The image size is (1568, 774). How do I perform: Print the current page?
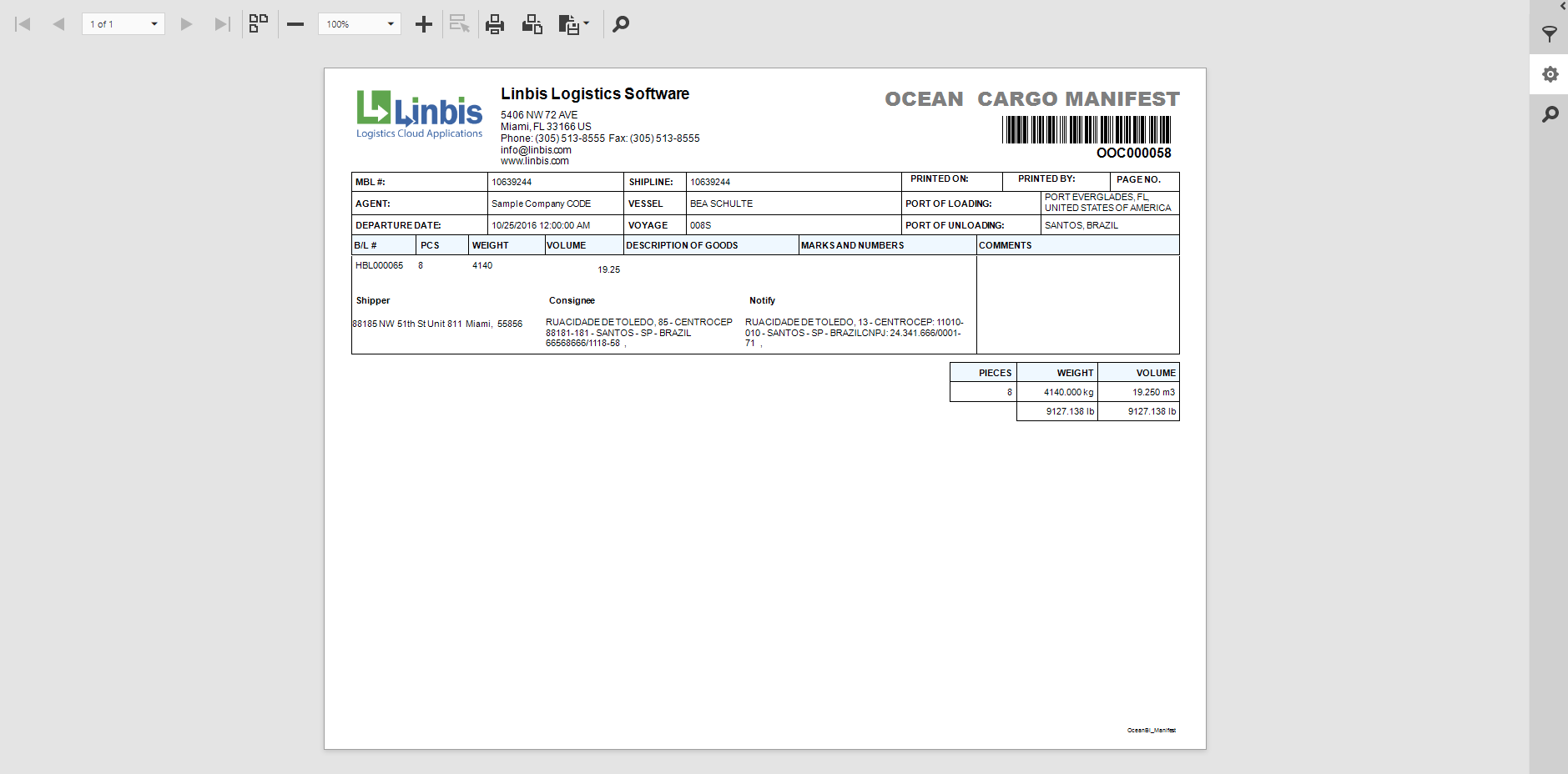(532, 24)
